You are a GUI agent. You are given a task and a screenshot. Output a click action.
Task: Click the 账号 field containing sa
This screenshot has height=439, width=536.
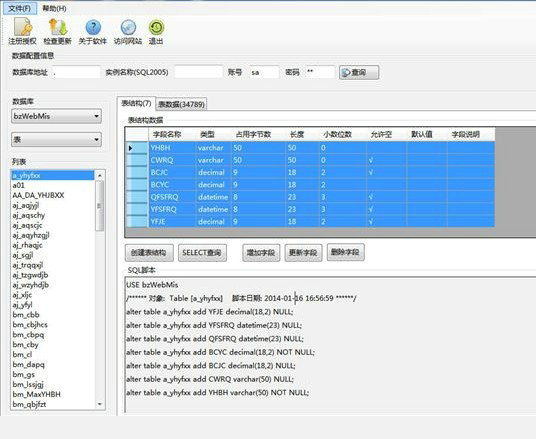pyautogui.click(x=264, y=72)
